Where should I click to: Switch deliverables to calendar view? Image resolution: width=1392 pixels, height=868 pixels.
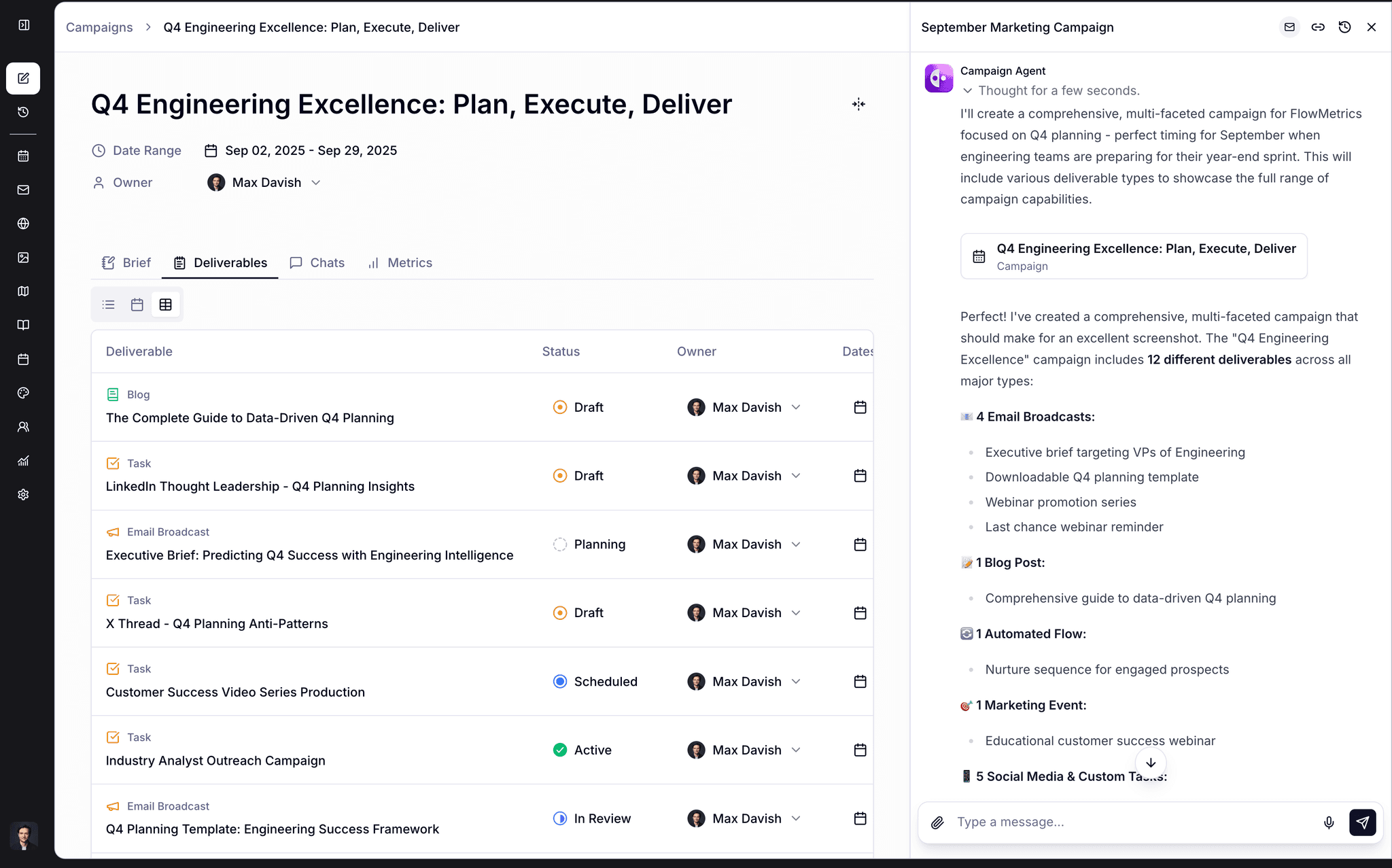pos(137,305)
